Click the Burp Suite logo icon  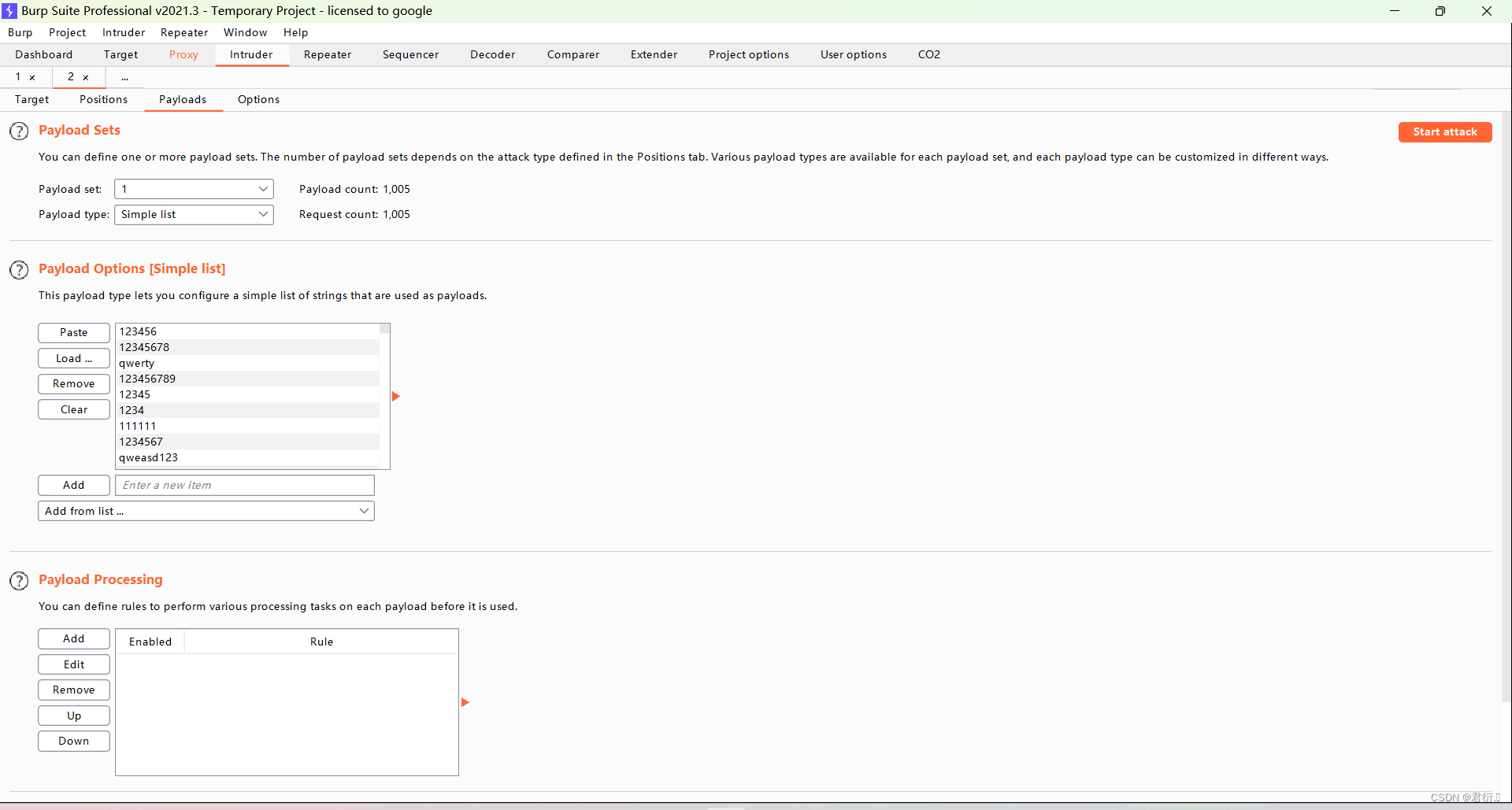point(9,11)
